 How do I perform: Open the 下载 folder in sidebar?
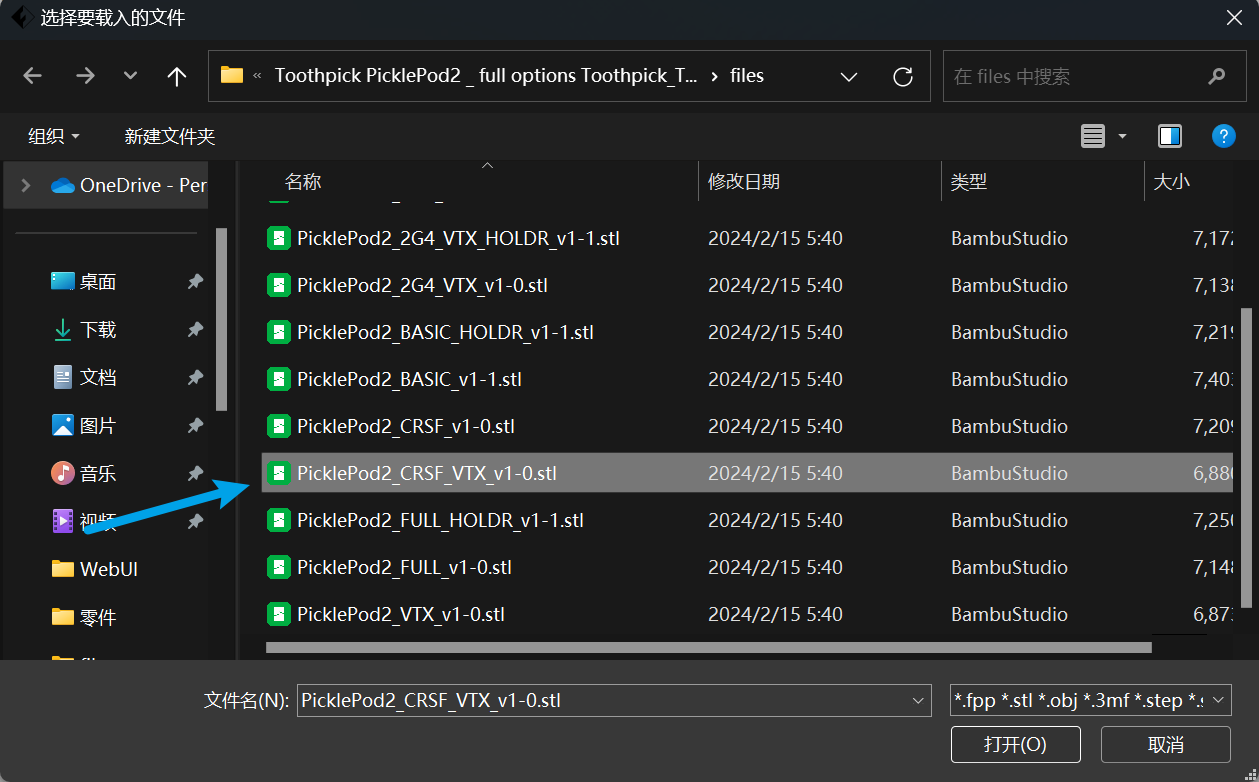[x=97, y=330]
